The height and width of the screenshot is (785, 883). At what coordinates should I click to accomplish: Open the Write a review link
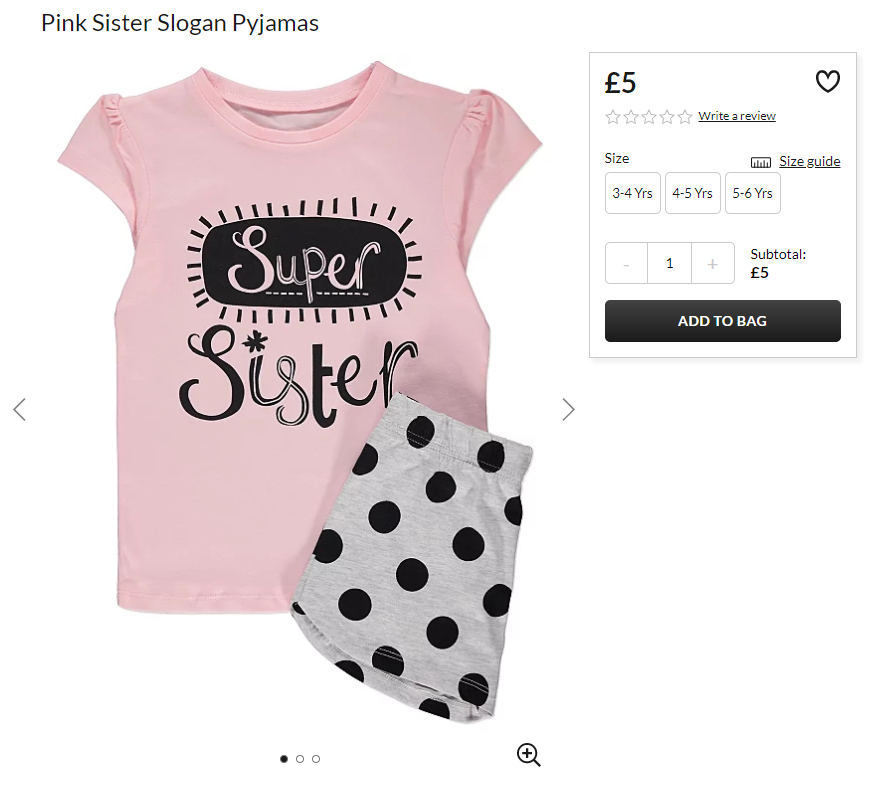[737, 116]
